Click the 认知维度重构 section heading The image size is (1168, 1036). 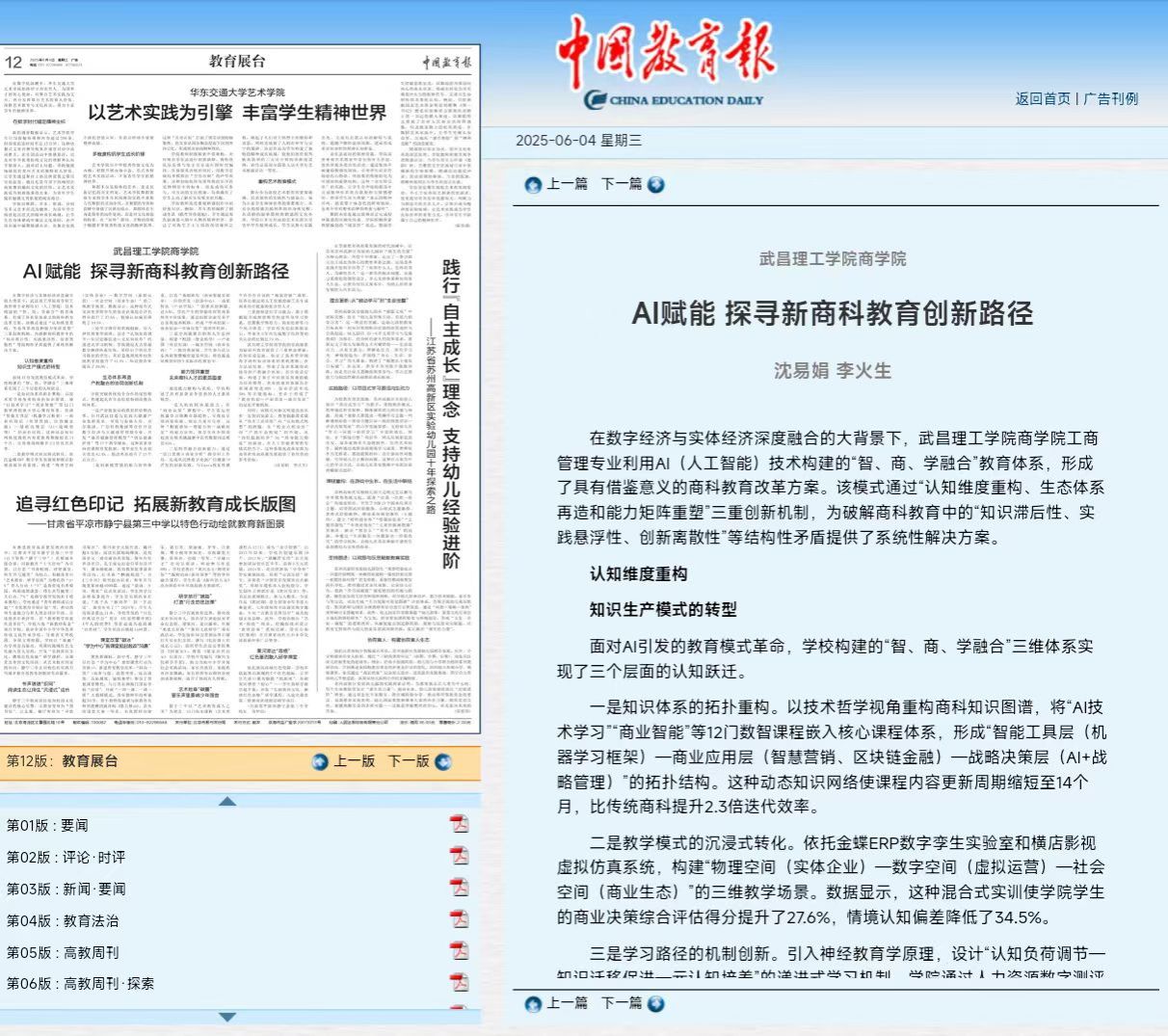click(639, 574)
